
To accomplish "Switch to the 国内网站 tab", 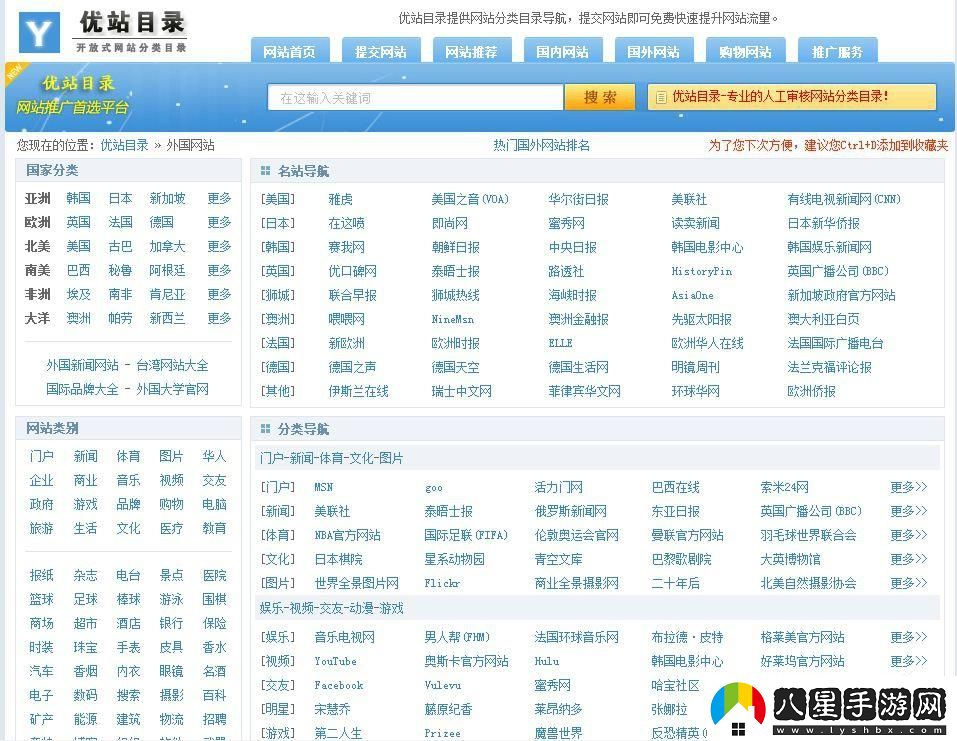I will tap(563, 51).
